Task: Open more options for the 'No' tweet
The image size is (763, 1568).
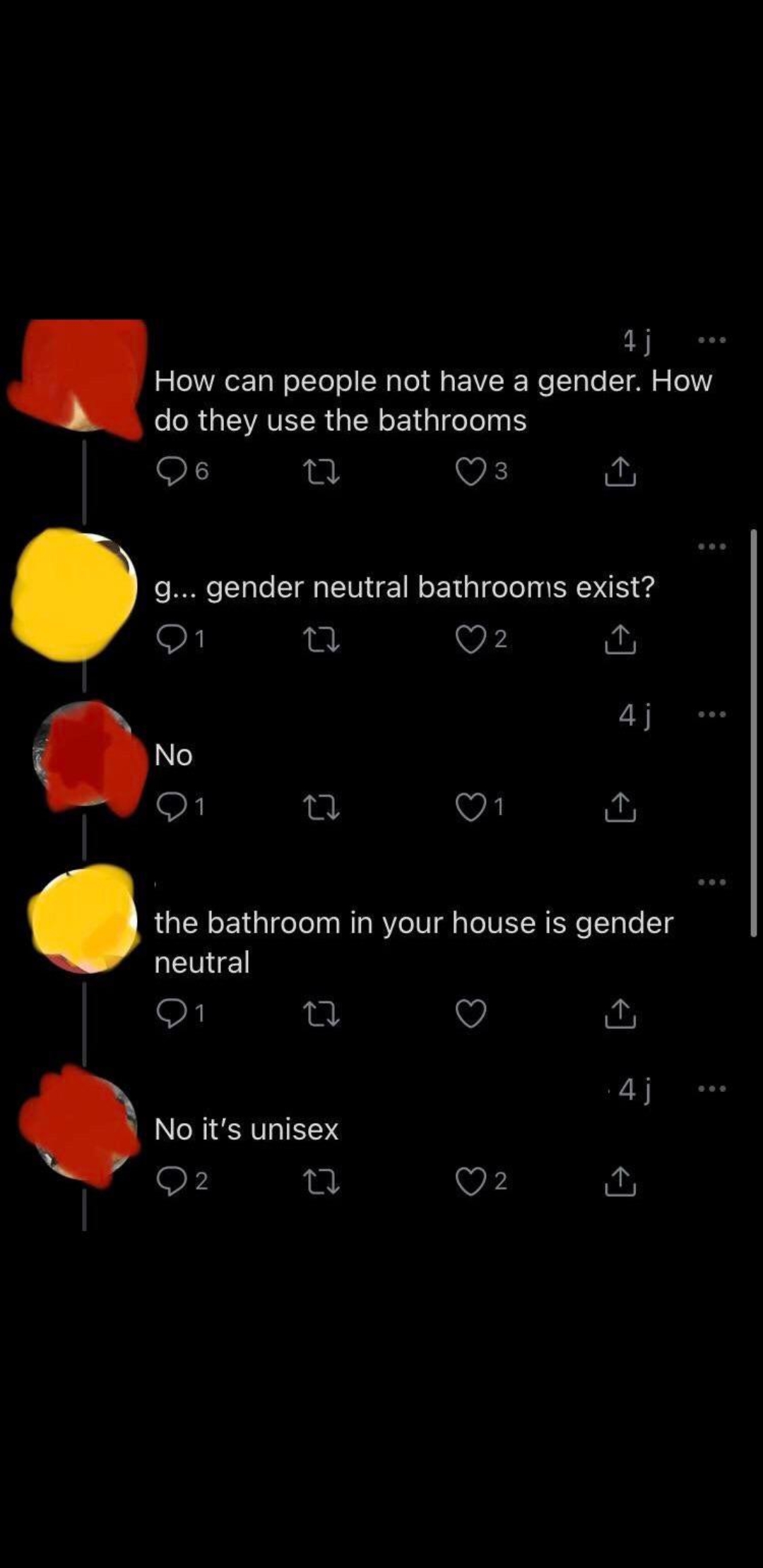Action: [711, 714]
